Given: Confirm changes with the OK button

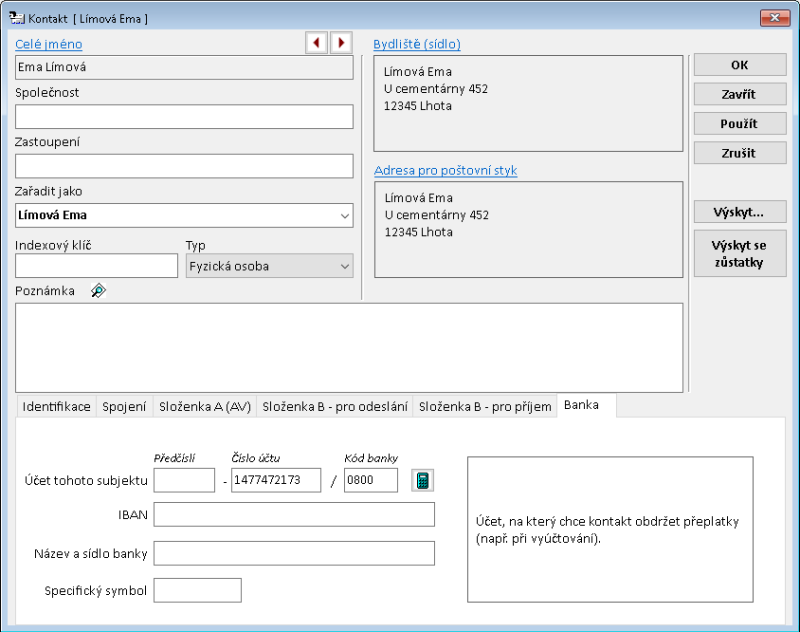Looking at the screenshot, I should pyautogui.click(x=739, y=64).
